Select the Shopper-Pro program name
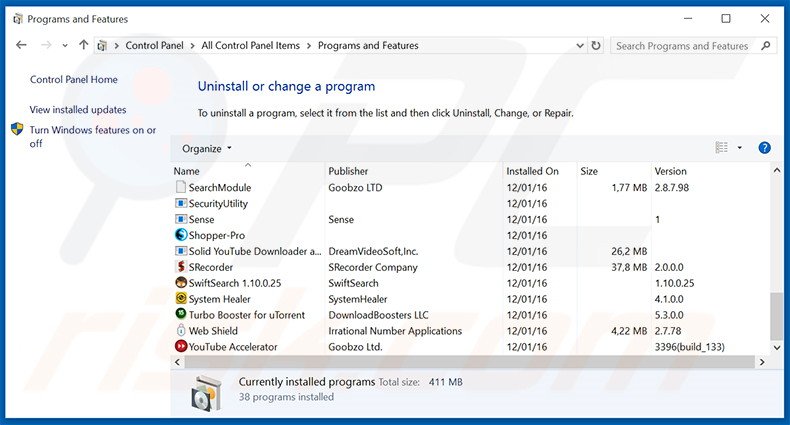The height and width of the screenshot is (425, 790). coord(217,235)
